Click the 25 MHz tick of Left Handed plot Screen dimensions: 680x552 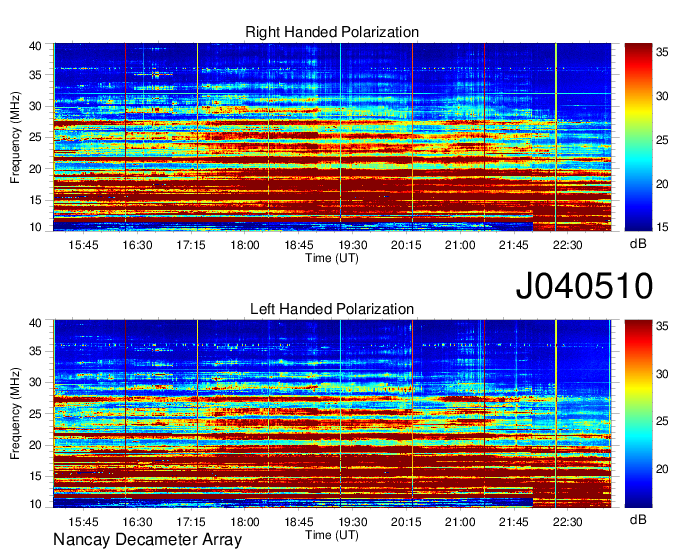click(x=35, y=414)
